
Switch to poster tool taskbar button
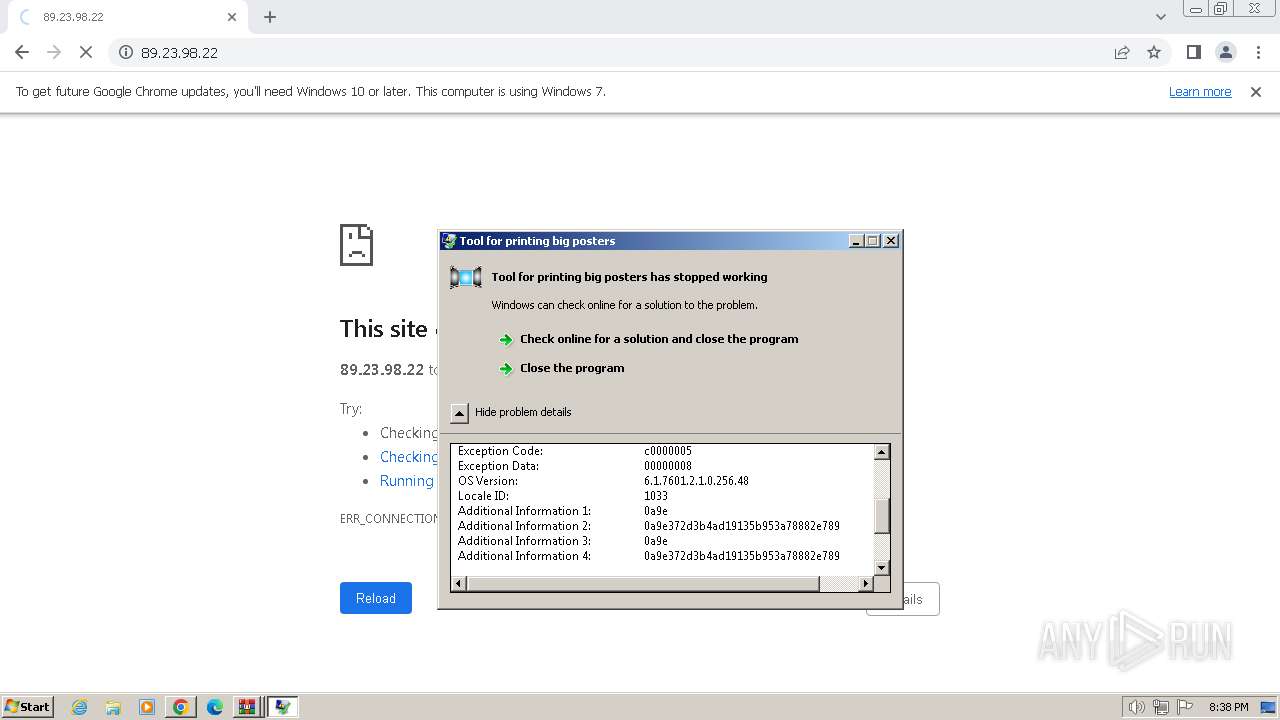pos(283,707)
